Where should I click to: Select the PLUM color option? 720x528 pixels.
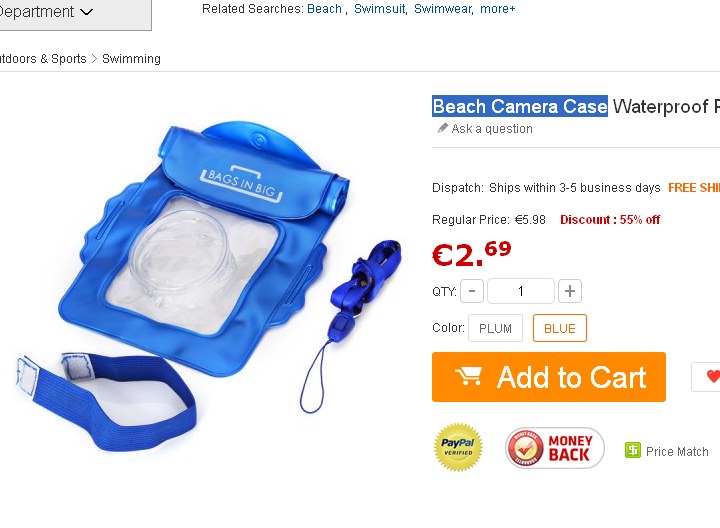point(495,328)
